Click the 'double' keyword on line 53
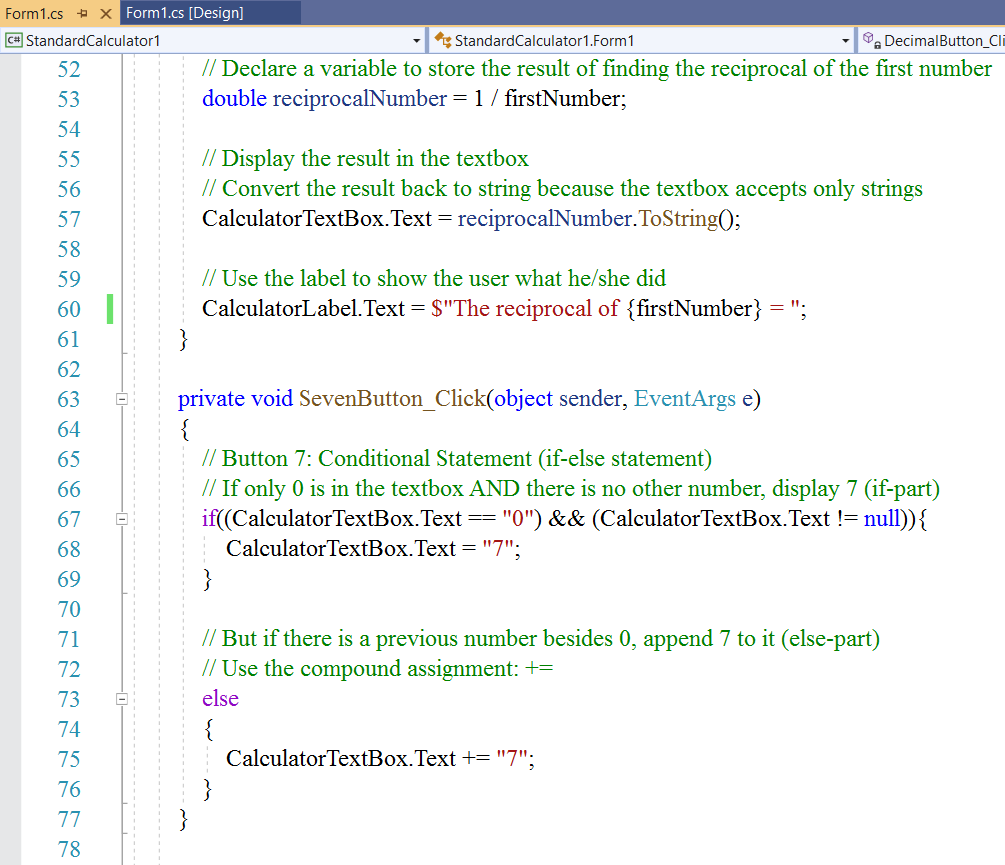The image size is (1005, 865). pyautogui.click(x=235, y=99)
